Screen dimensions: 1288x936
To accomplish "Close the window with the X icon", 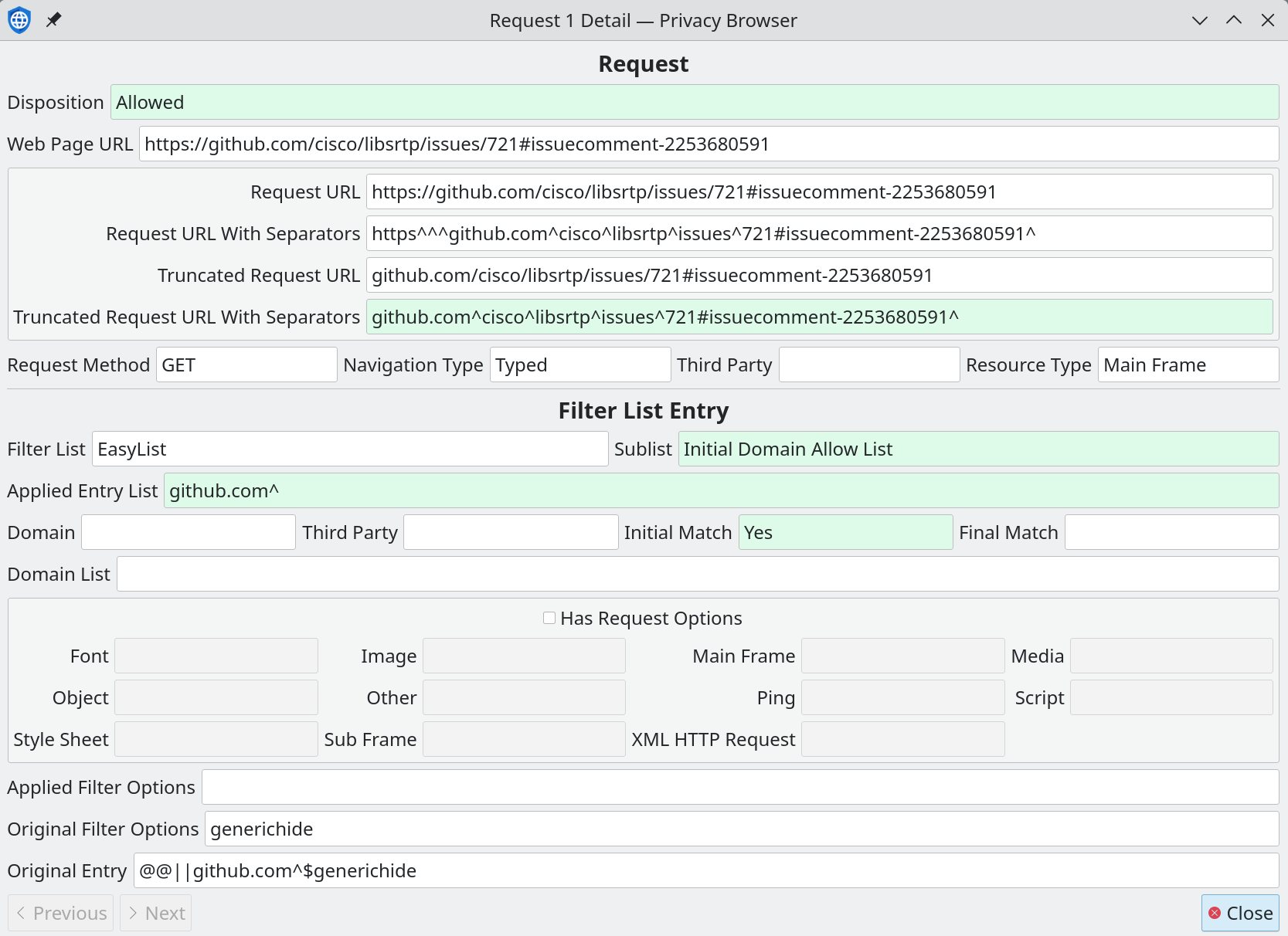I will tap(1268, 20).
